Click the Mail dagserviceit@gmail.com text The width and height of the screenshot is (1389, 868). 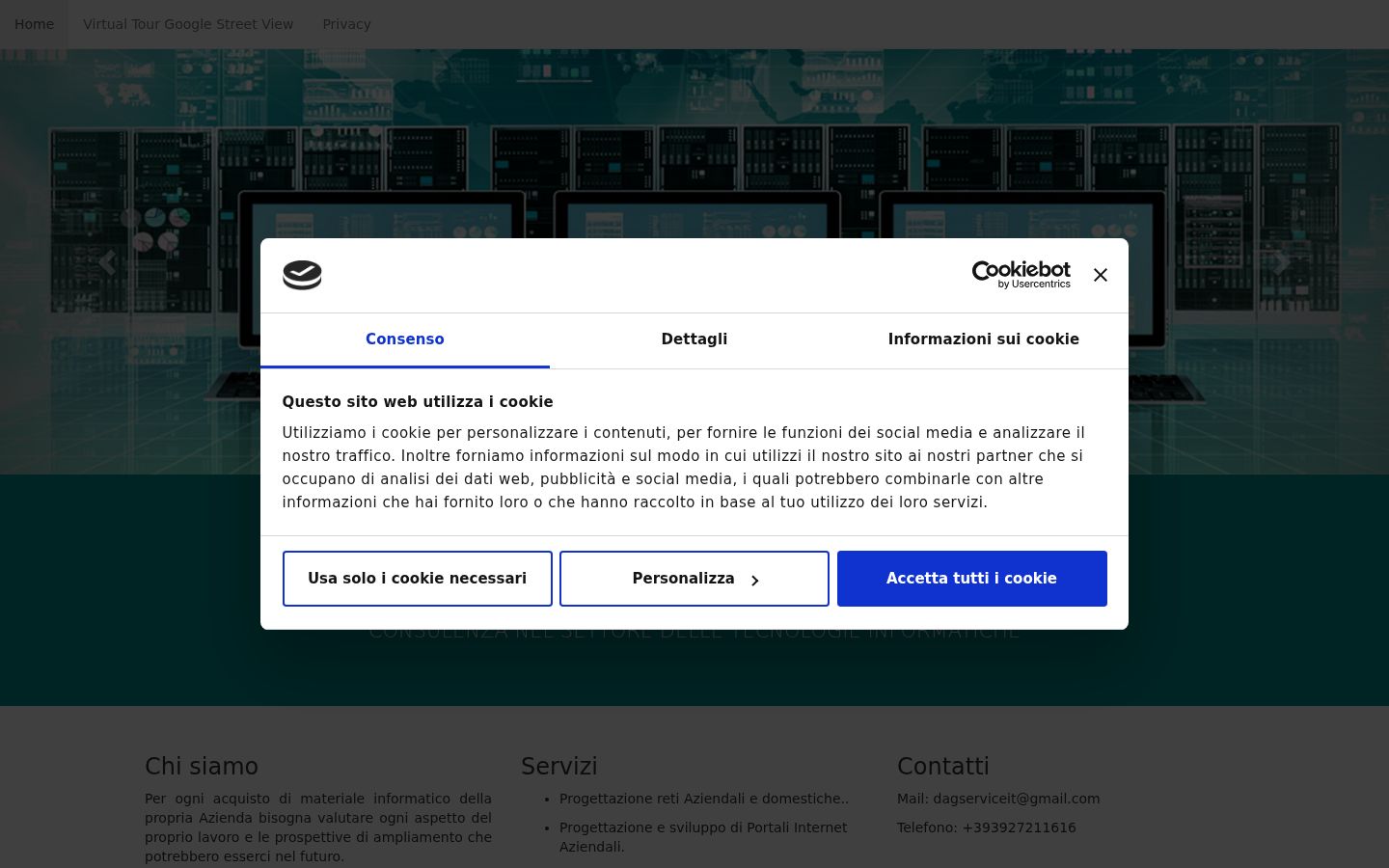998,799
